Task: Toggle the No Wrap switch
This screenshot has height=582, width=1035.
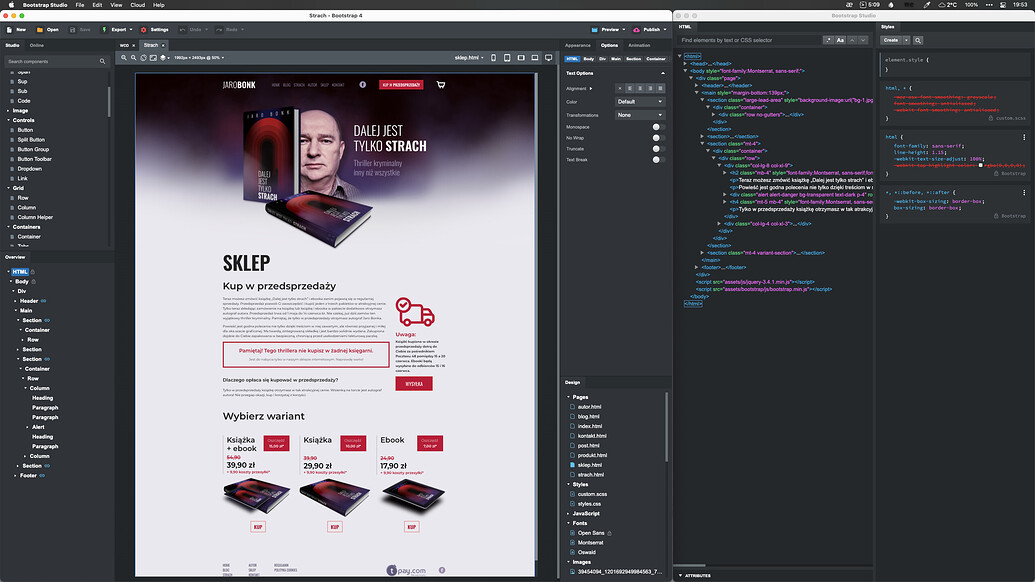Action: click(x=657, y=138)
